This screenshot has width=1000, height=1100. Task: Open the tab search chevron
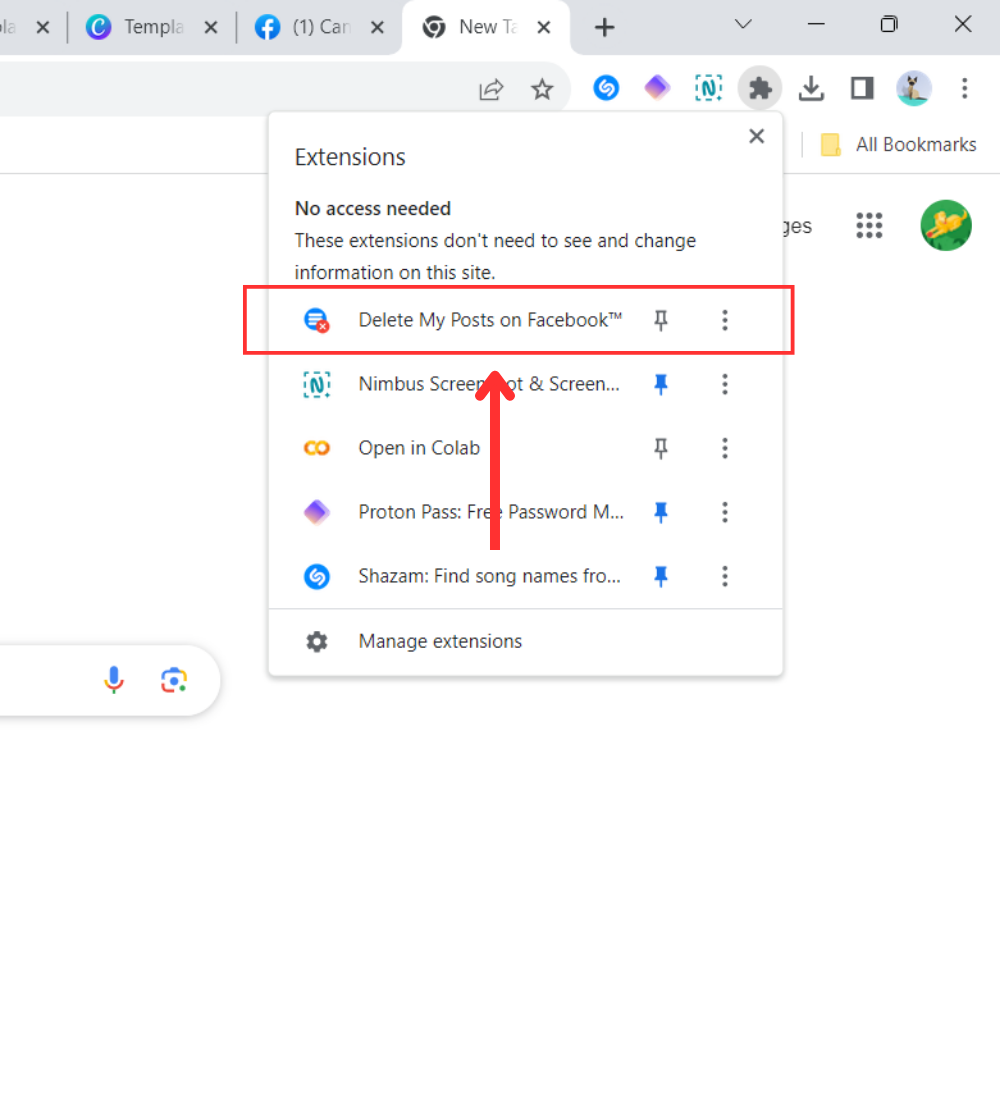click(x=743, y=25)
